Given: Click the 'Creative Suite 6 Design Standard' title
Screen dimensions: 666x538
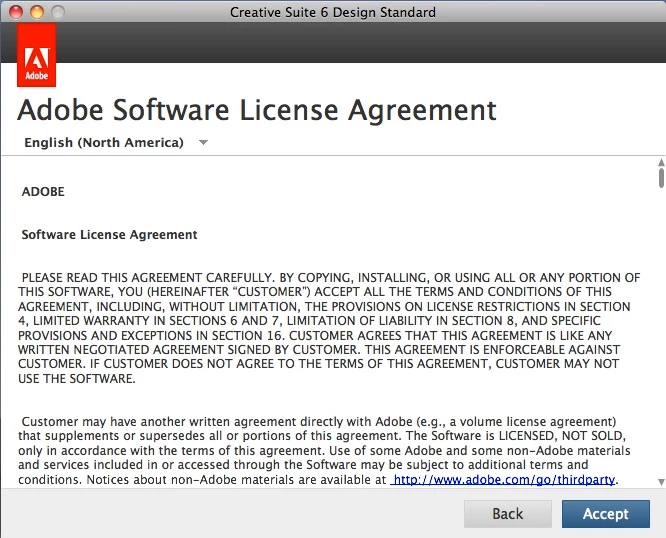Looking at the screenshot, I should click(333, 12).
